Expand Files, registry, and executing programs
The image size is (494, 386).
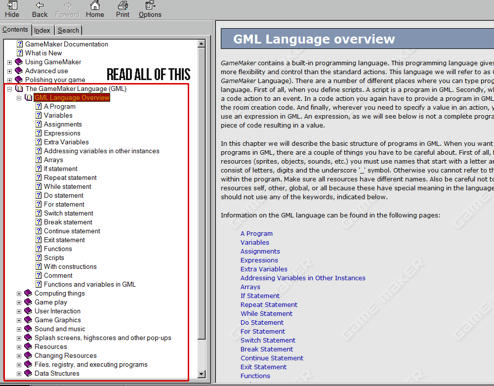(x=19, y=365)
